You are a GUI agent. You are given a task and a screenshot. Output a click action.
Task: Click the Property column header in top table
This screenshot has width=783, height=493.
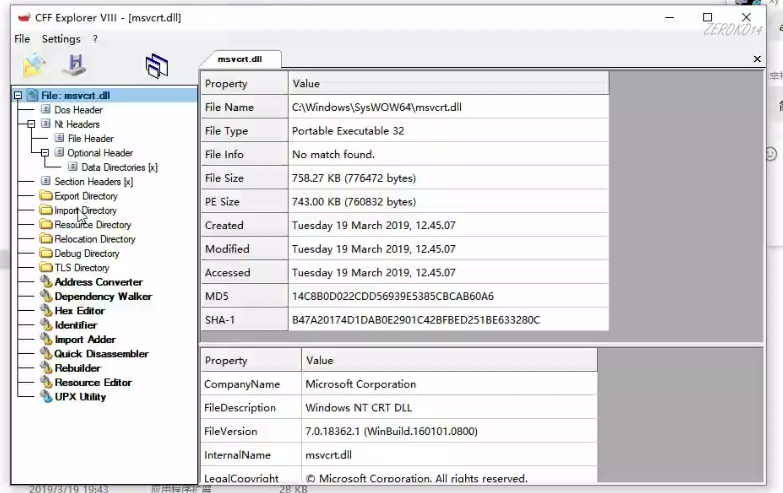[x=244, y=83]
